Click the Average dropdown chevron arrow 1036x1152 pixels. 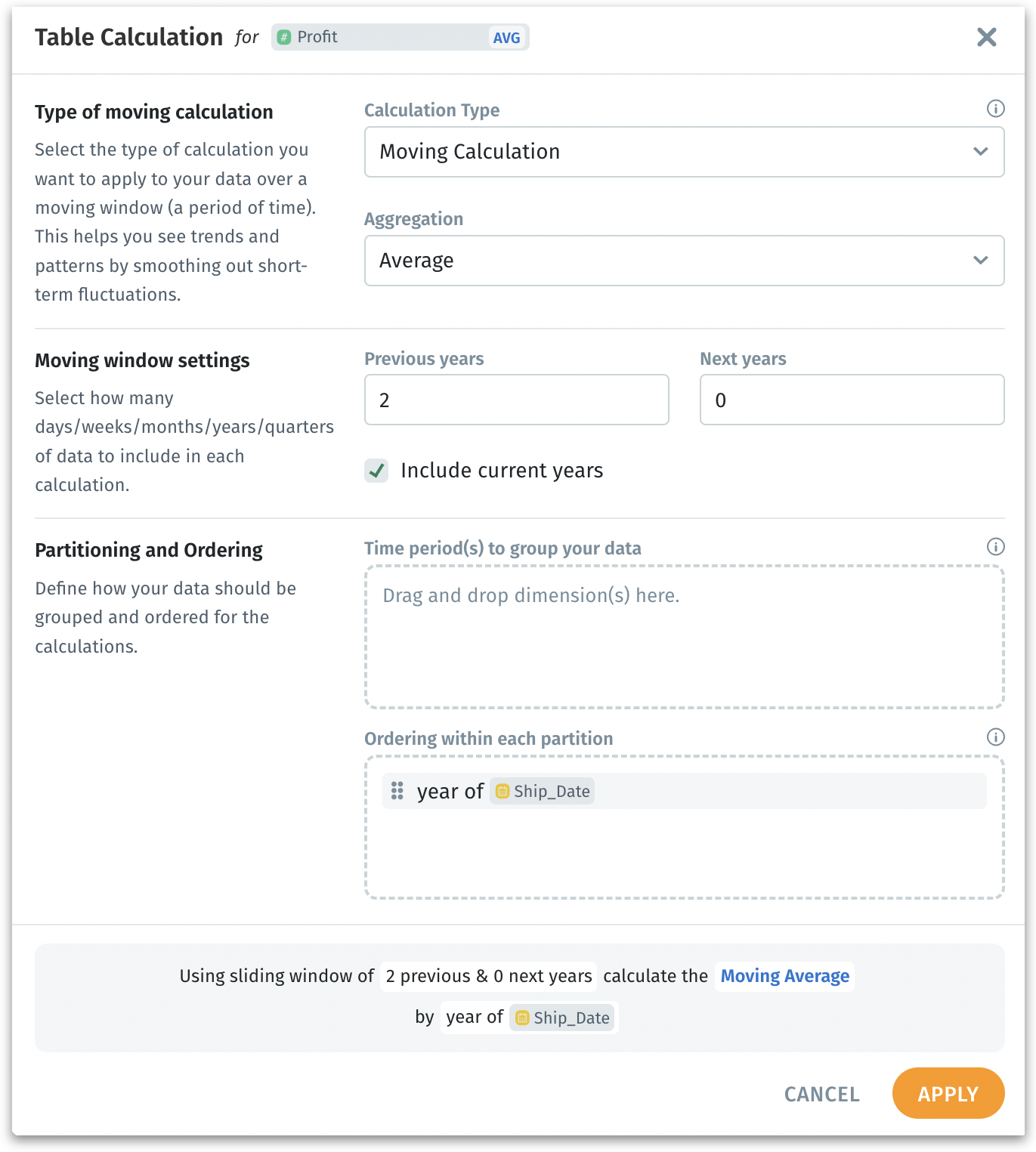[980, 261]
